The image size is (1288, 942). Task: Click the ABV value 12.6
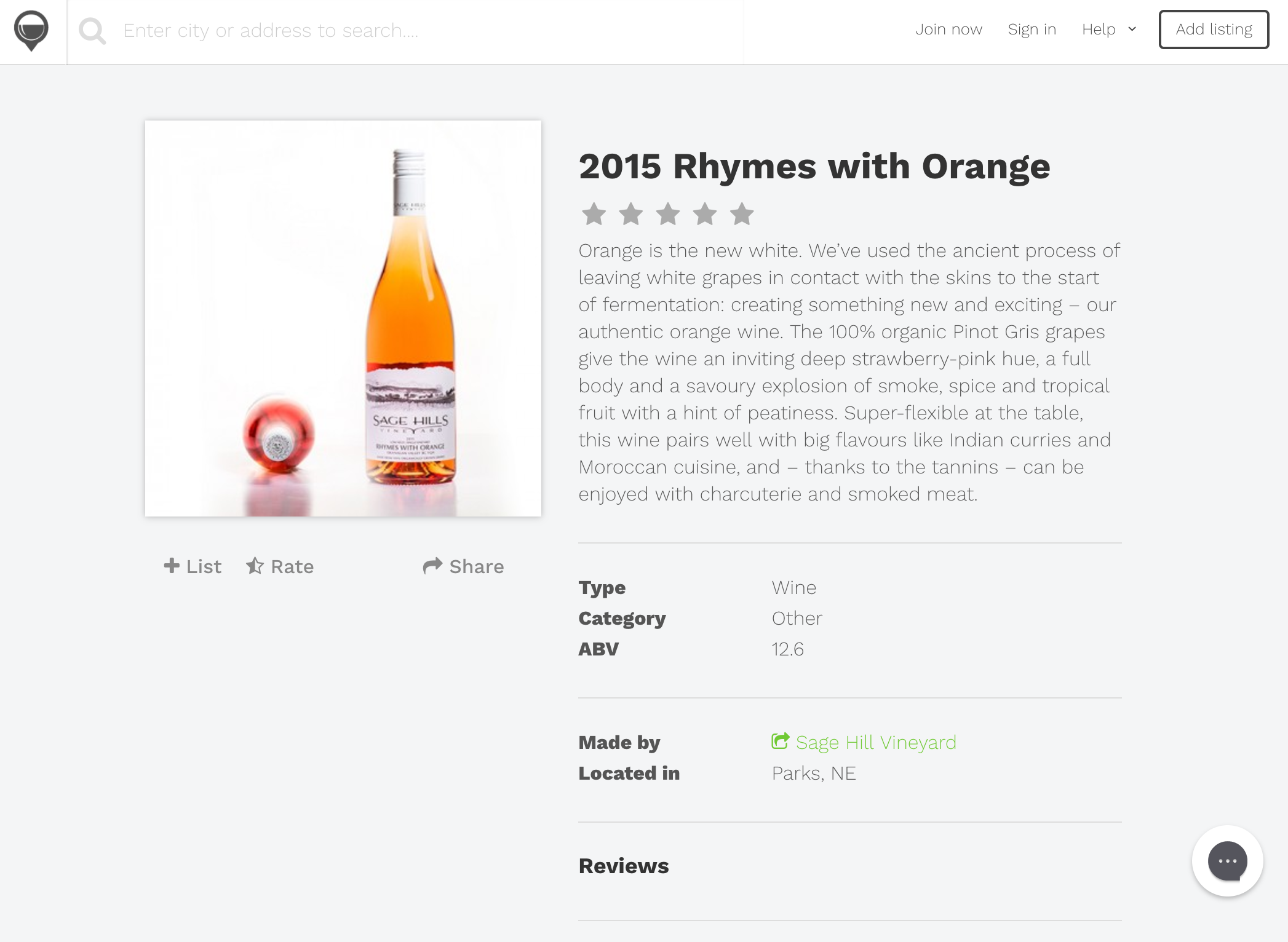click(x=788, y=649)
